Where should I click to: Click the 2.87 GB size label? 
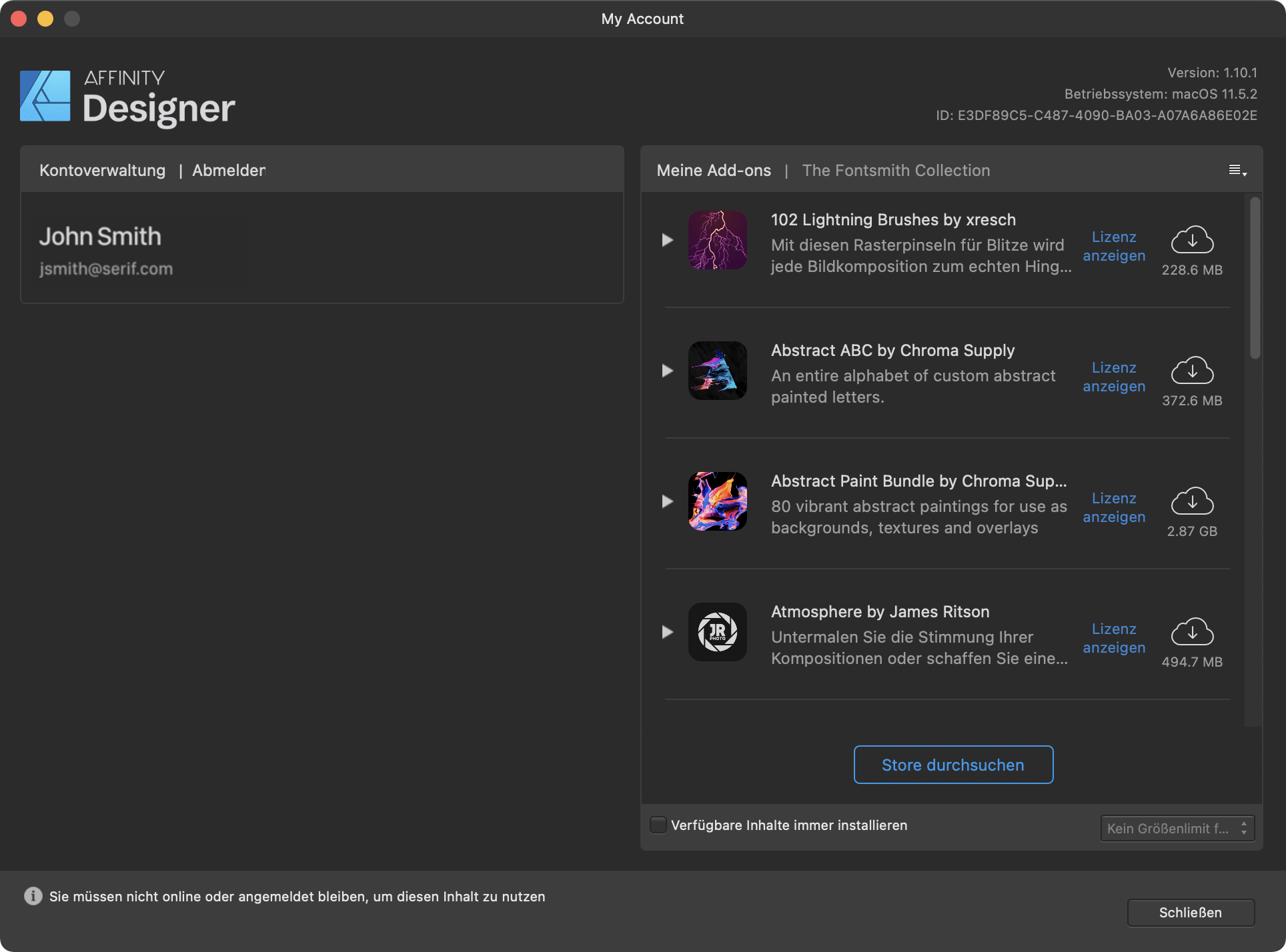pos(1192,531)
